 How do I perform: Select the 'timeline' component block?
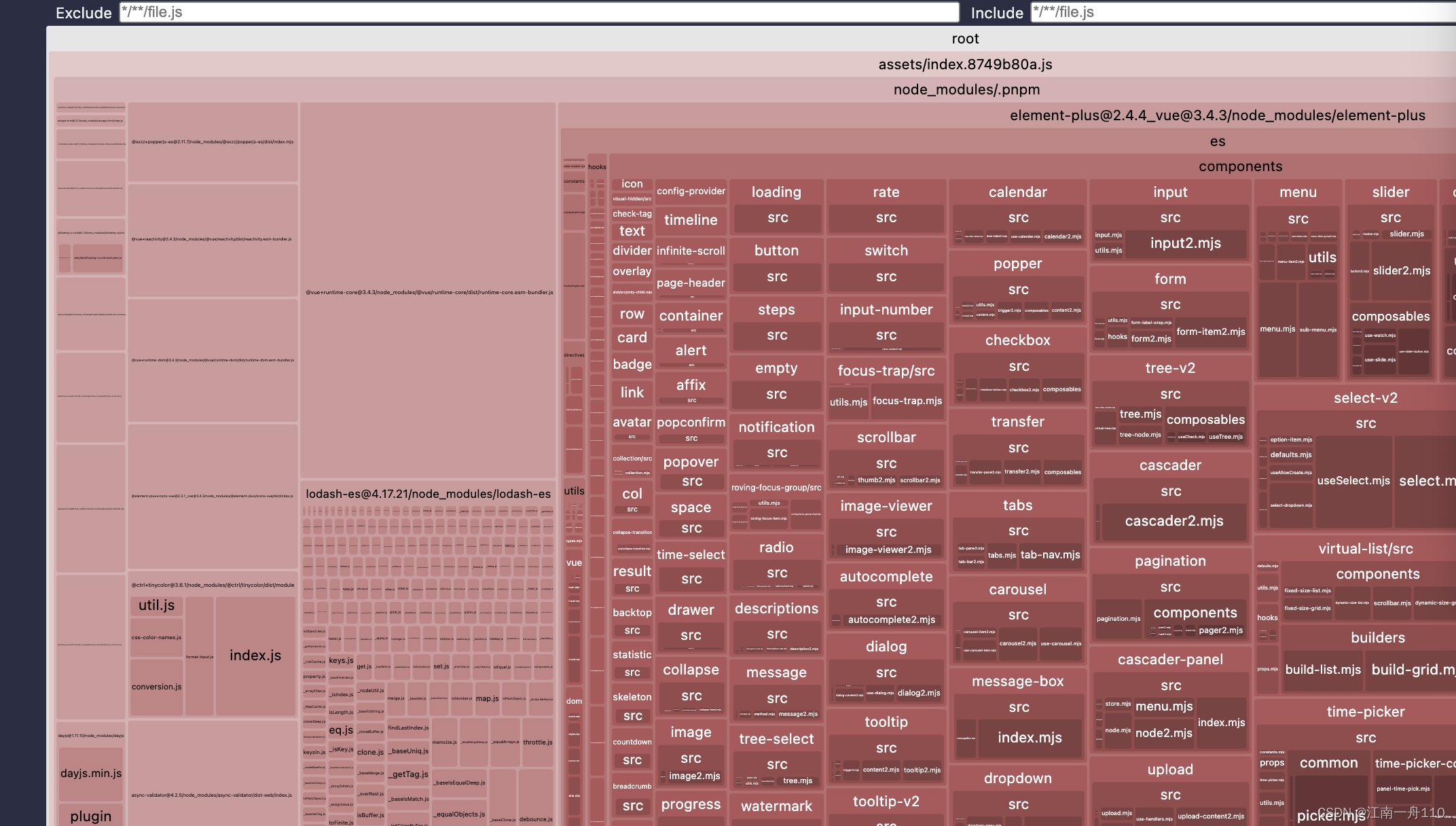691,220
